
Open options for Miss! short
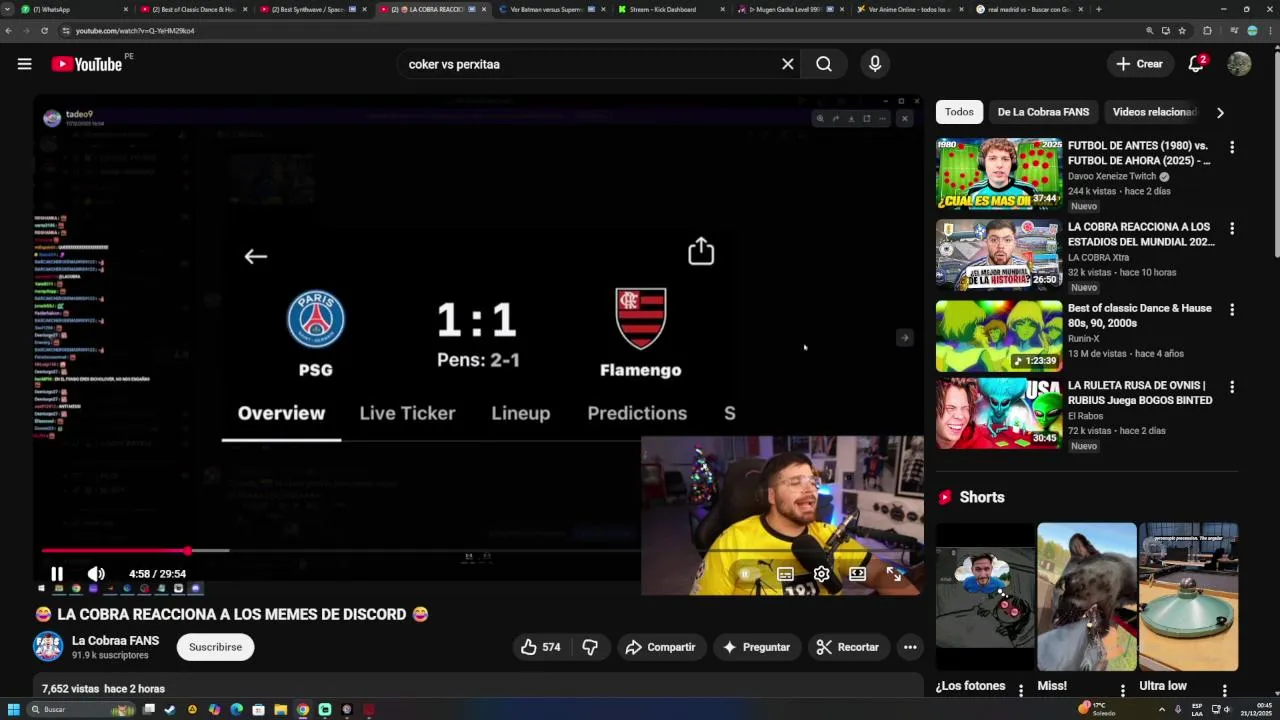[x=1123, y=690]
